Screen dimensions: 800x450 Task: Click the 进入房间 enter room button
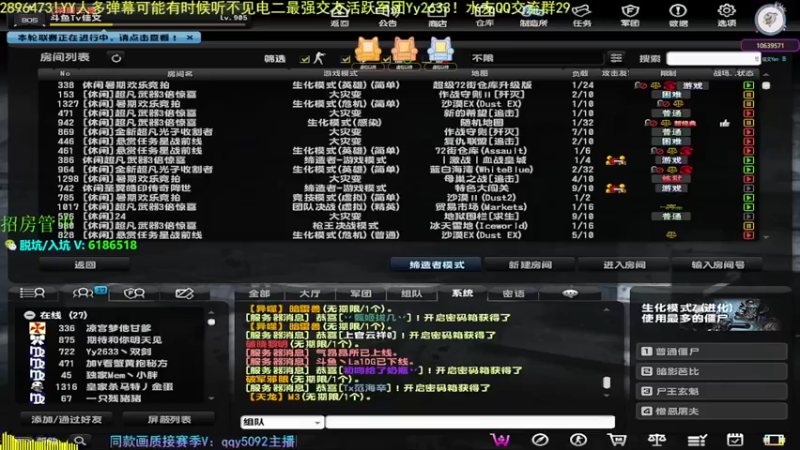[624, 265]
